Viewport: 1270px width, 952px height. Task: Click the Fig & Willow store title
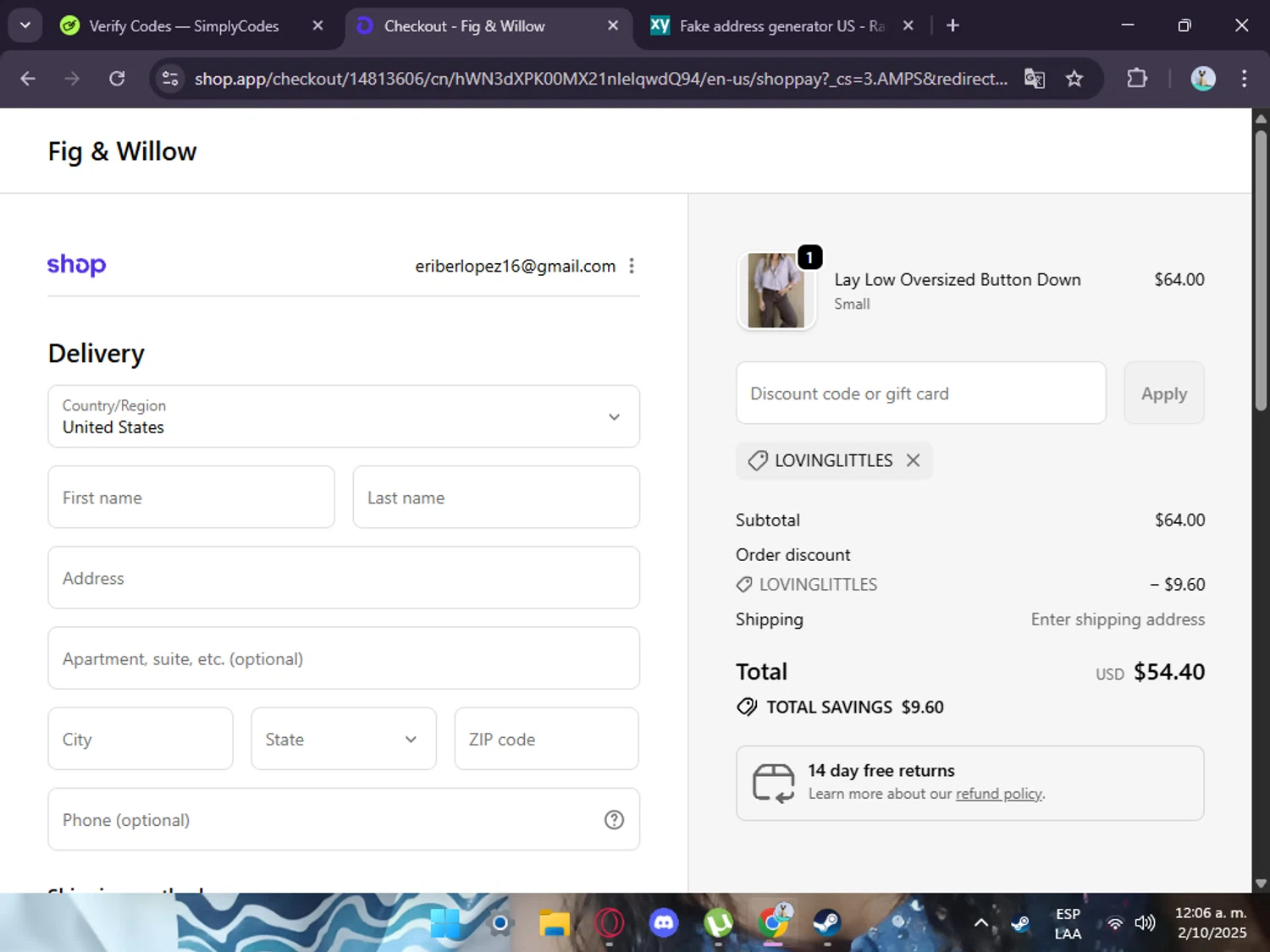[x=122, y=151]
